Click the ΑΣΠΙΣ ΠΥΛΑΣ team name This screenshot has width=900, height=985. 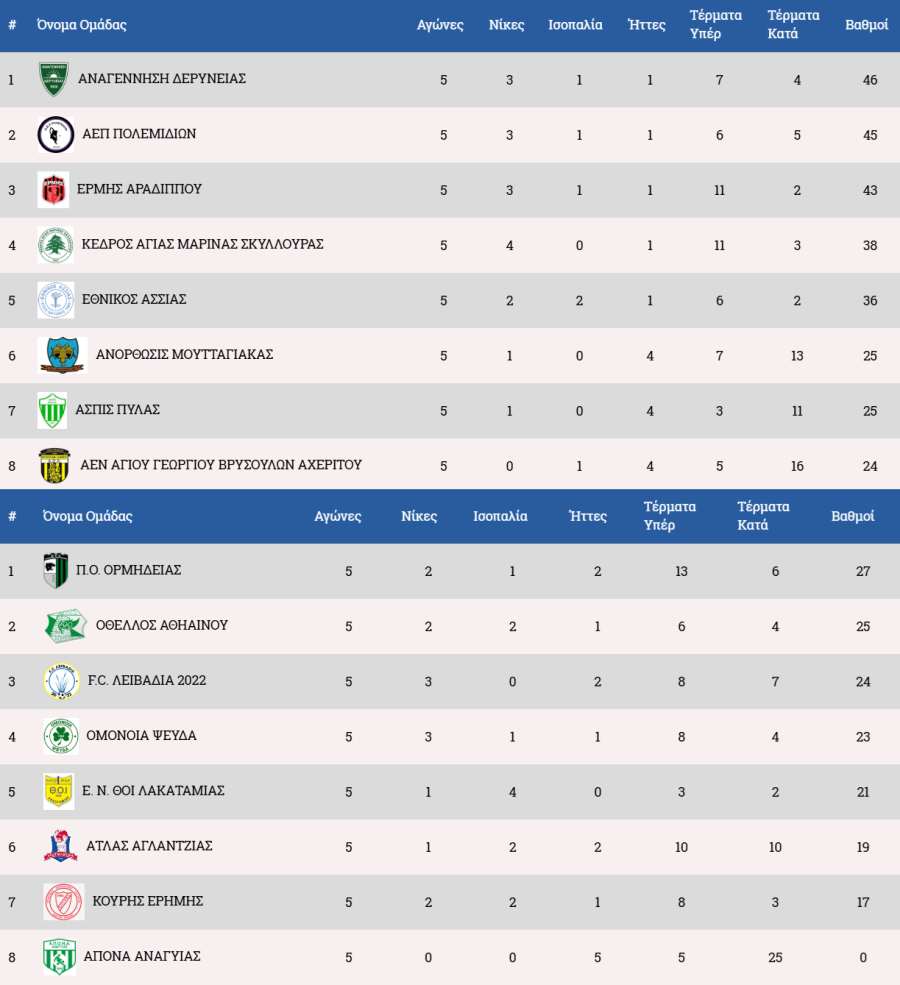[118, 409]
